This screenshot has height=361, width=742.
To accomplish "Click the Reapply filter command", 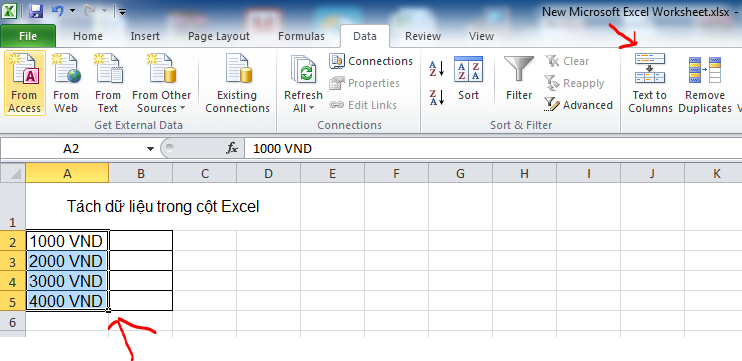I will (574, 83).
